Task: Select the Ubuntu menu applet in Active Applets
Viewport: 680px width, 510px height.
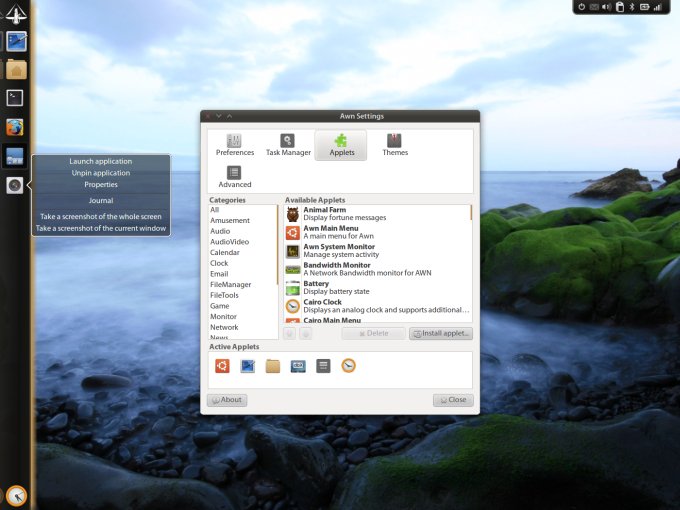Action: (x=222, y=366)
